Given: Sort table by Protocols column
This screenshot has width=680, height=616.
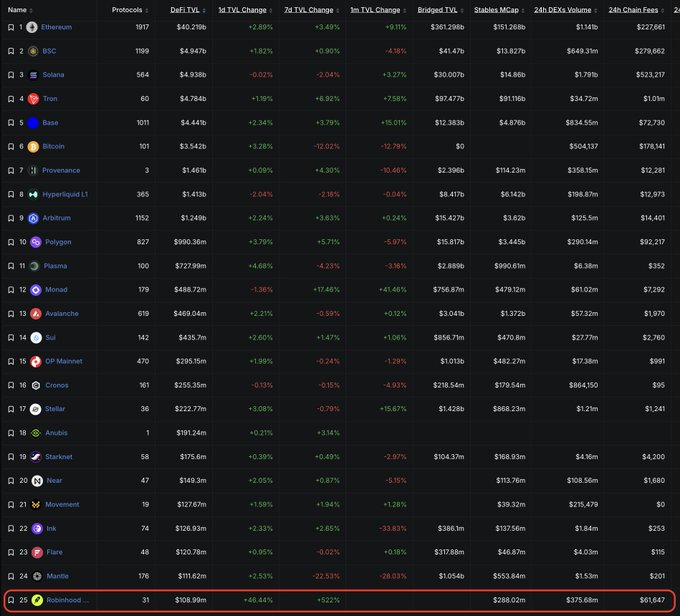Looking at the screenshot, I should pyautogui.click(x=130, y=10).
